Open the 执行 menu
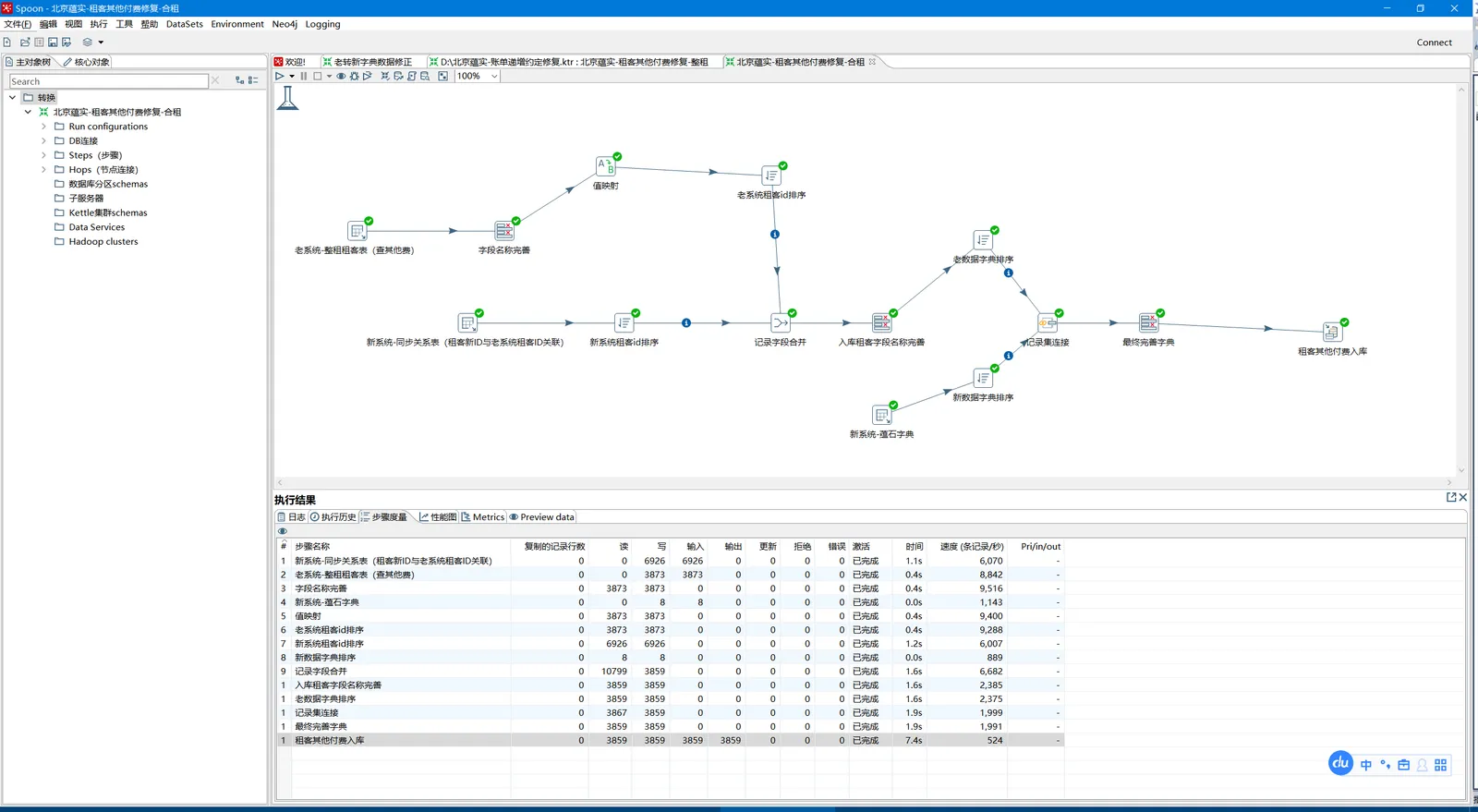Screen dimensions: 1478x812 (99, 24)
